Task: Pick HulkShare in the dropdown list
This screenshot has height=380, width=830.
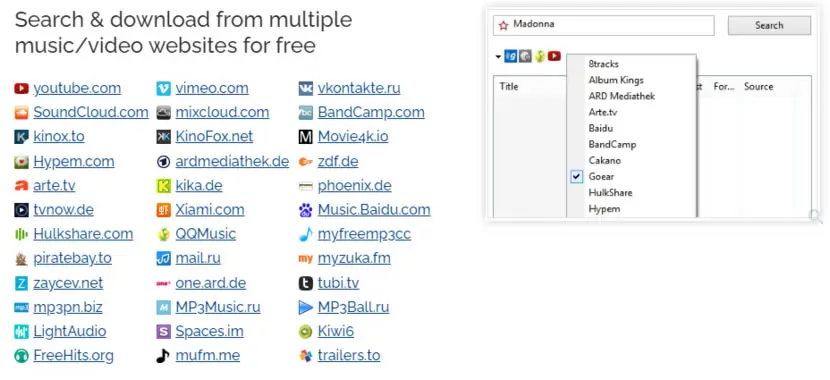Action: (x=610, y=193)
